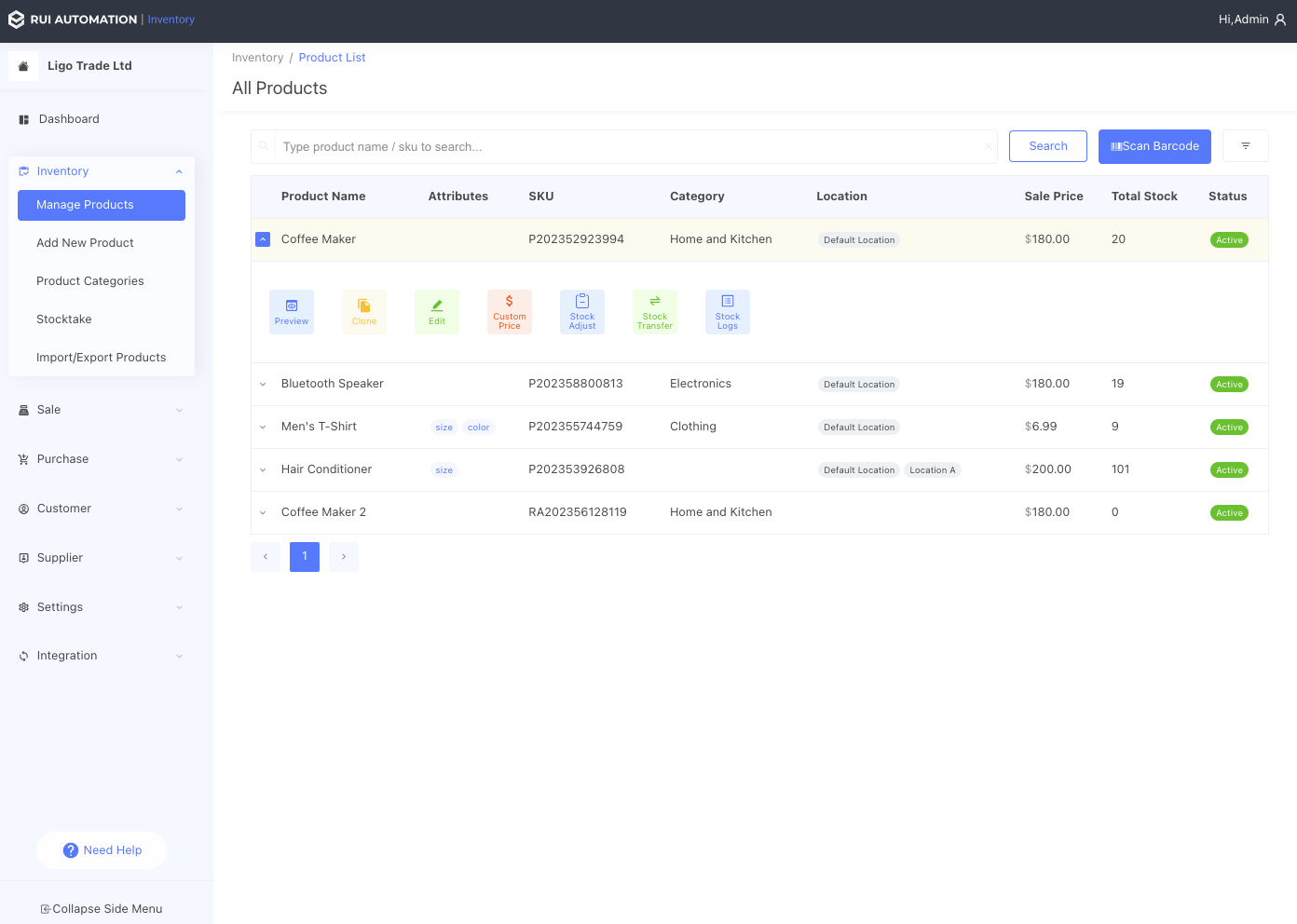The height and width of the screenshot is (924, 1297).
Task: Expand the Bluetooth Speaker row
Action: [x=262, y=384]
